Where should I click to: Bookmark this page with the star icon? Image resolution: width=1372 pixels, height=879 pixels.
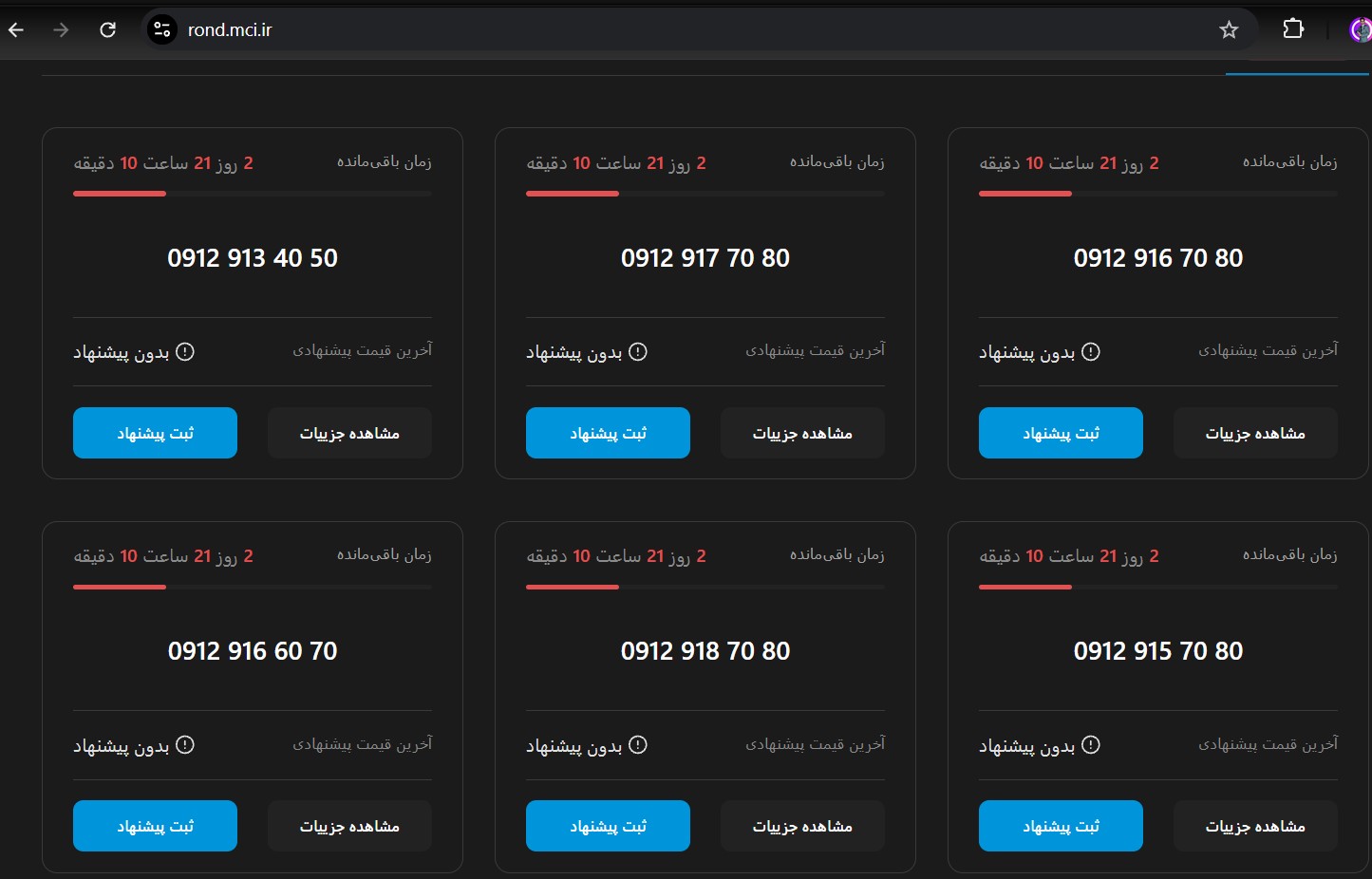pos(1229,30)
